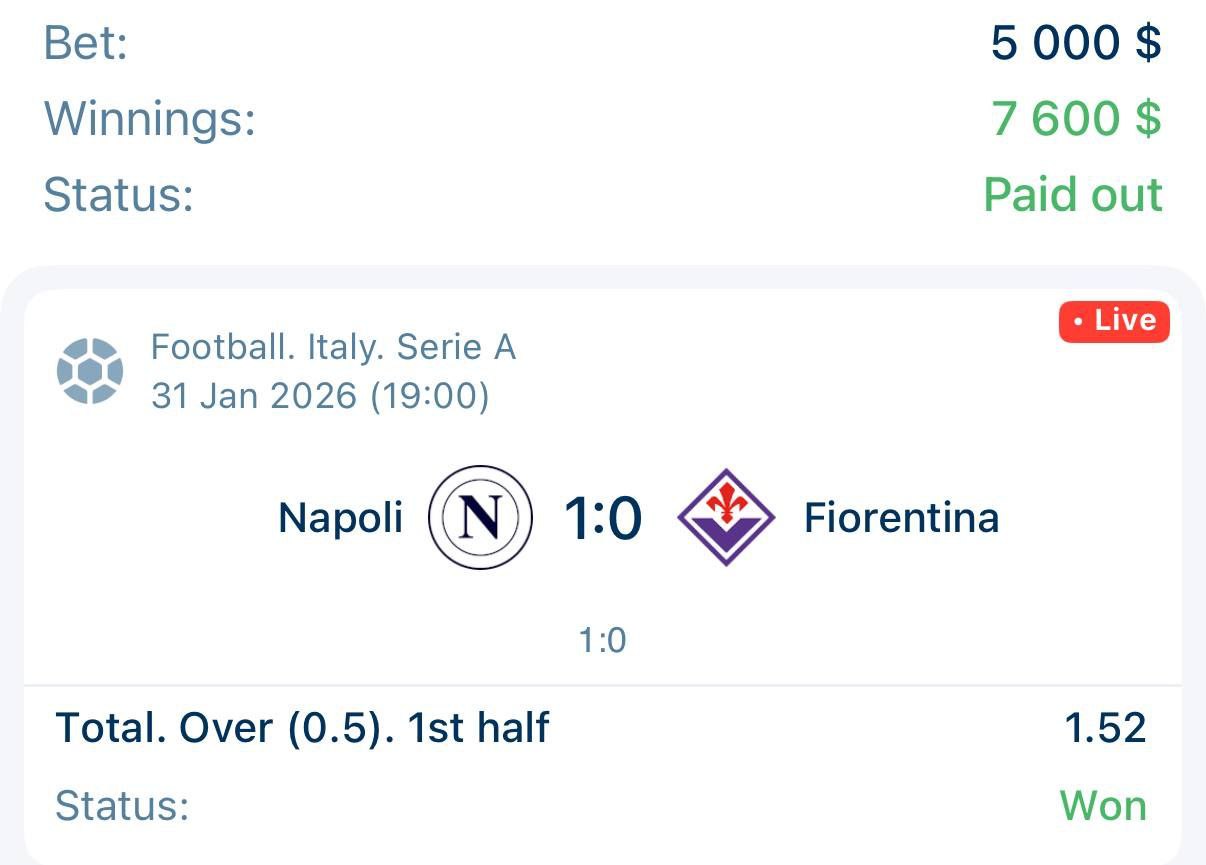Tap the small 1:0 half-time score
Screen dimensions: 1206x865
click(x=602, y=640)
